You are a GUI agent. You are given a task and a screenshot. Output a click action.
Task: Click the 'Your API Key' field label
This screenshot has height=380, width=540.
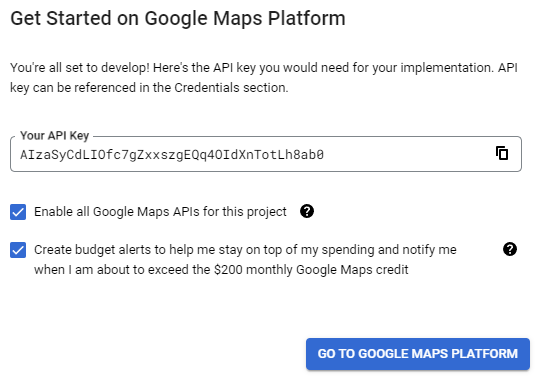(54, 135)
